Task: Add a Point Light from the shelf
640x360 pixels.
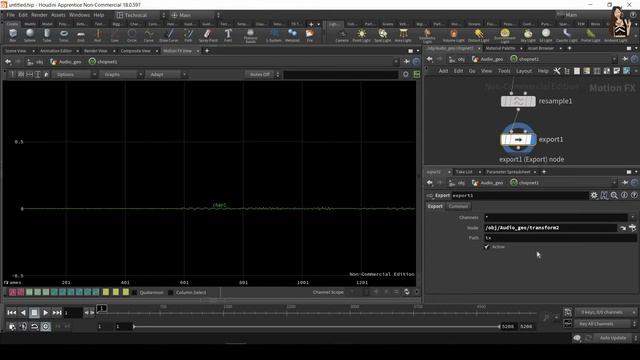Action: [x=362, y=35]
